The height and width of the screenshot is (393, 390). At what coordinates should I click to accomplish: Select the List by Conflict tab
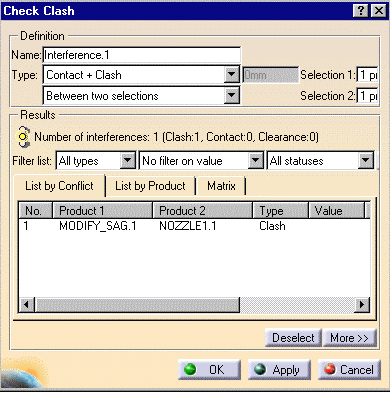(x=59, y=186)
